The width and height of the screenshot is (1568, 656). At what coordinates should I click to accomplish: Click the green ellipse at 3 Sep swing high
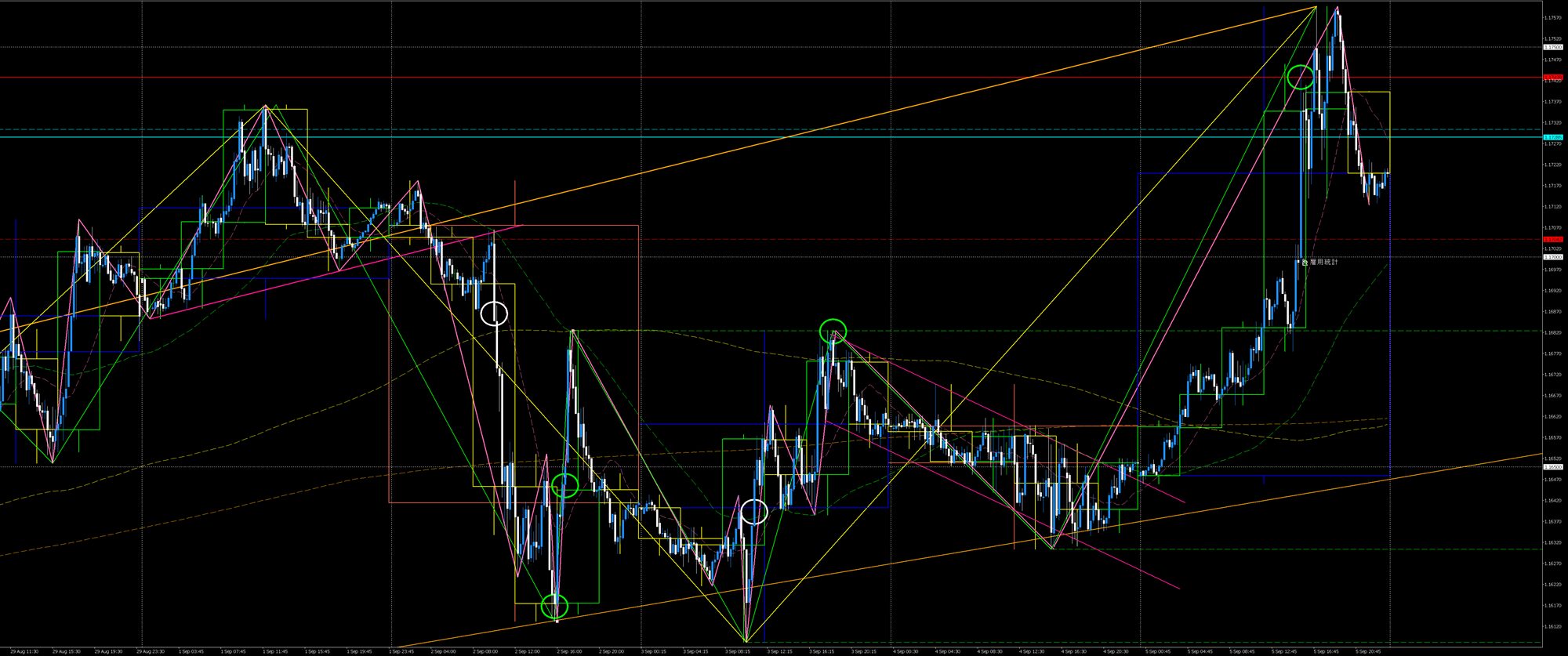[x=833, y=331]
